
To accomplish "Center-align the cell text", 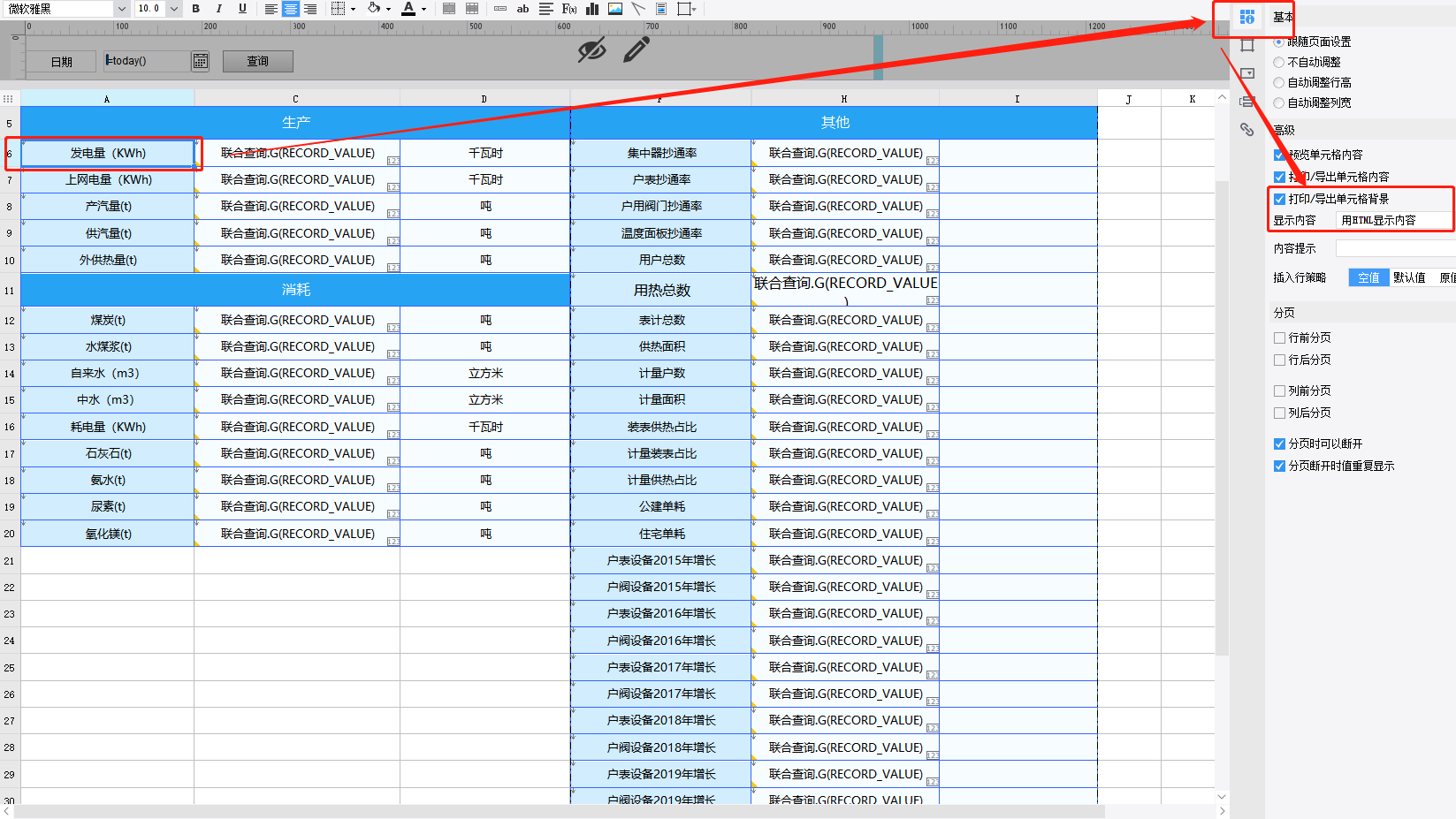I will (x=291, y=9).
